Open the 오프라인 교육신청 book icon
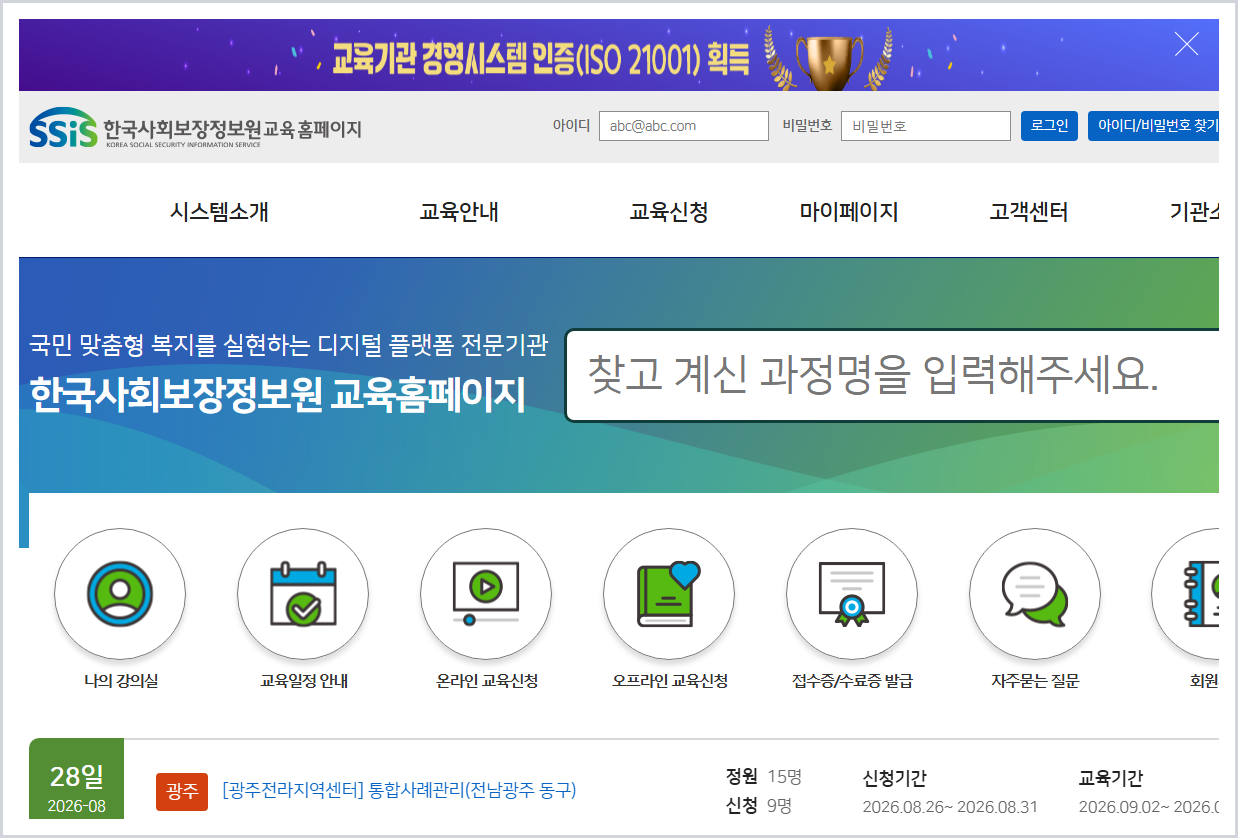 click(669, 594)
